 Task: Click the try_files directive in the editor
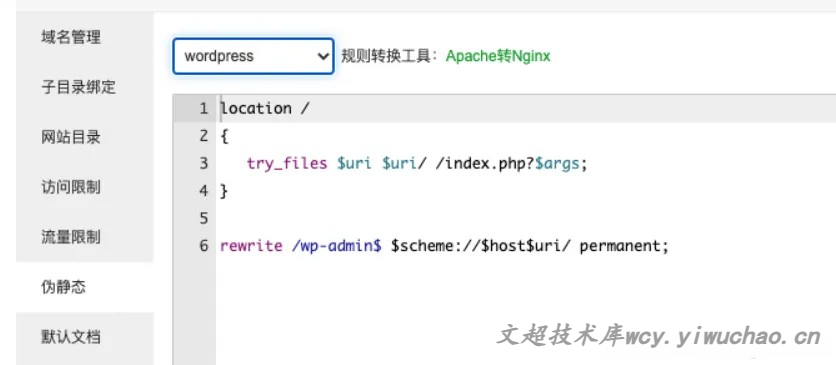point(287,164)
